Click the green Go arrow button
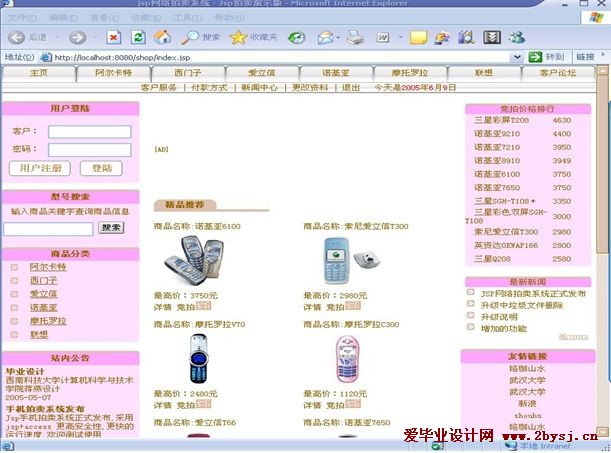This screenshot has width=611, height=453. [x=535, y=57]
